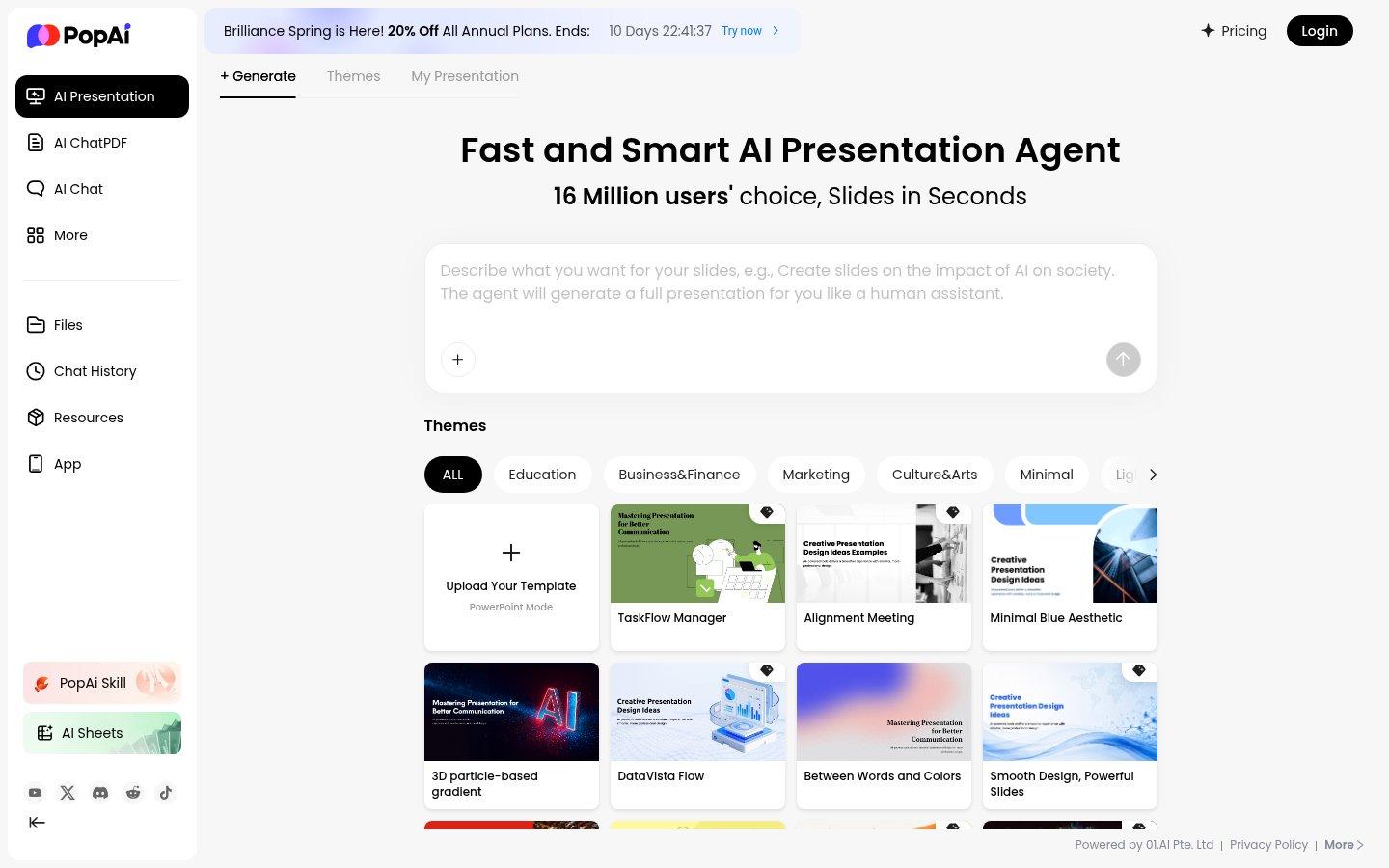
Task: Expand the More footer link
Action: [x=1344, y=844]
